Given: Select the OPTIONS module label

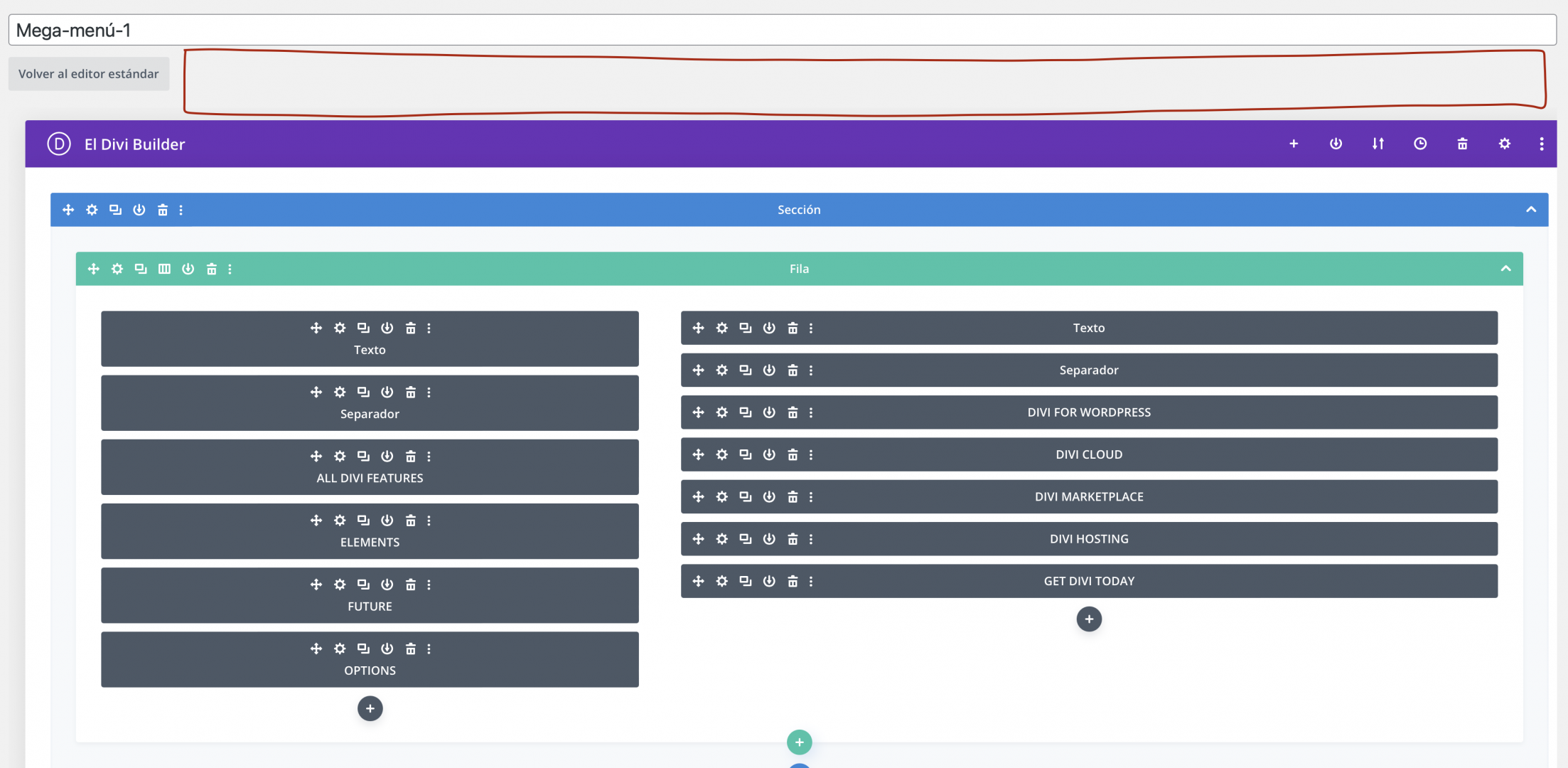Looking at the screenshot, I should tap(370, 671).
